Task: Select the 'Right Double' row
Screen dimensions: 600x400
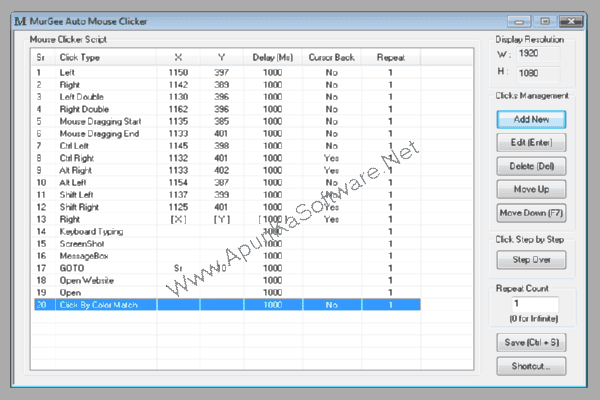Action: tap(227, 109)
